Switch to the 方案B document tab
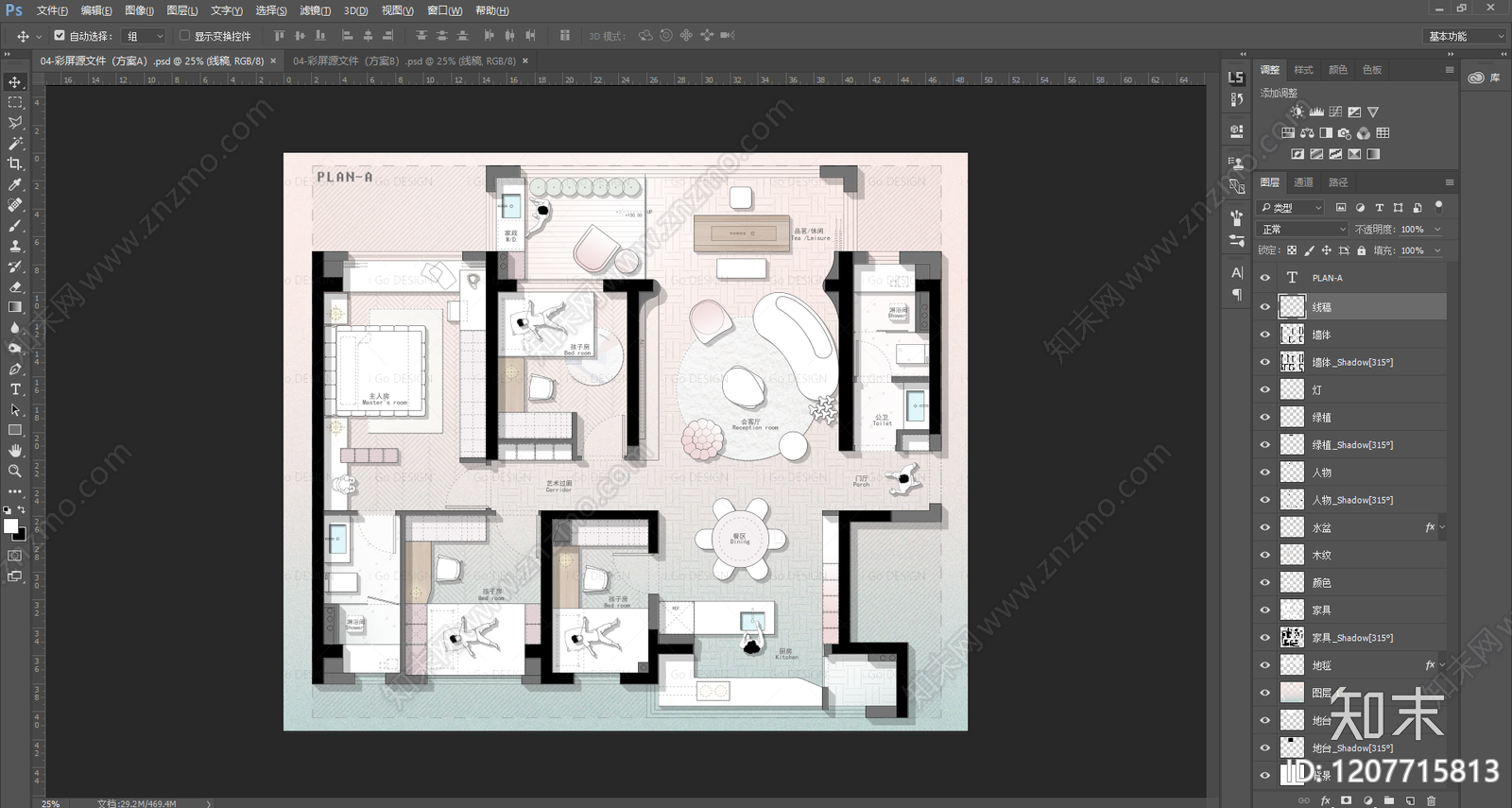This screenshot has height=808, width=1512. coord(404,60)
